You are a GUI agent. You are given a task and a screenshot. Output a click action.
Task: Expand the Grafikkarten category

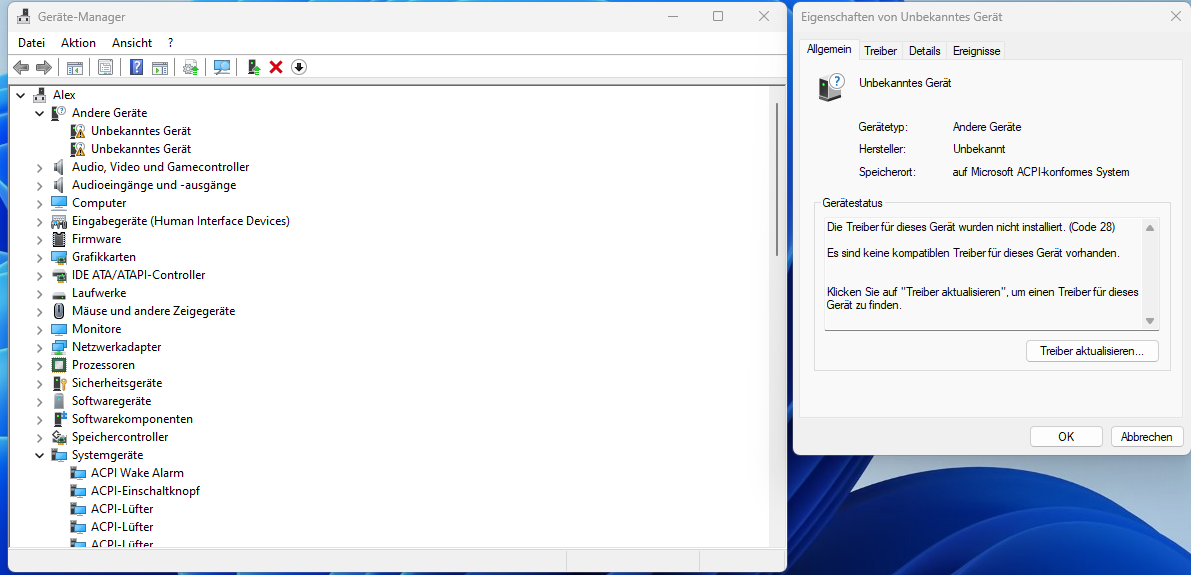39,257
